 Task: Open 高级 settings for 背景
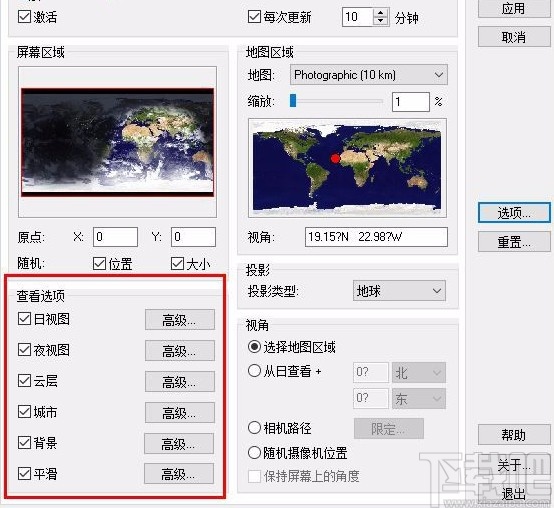click(179, 444)
